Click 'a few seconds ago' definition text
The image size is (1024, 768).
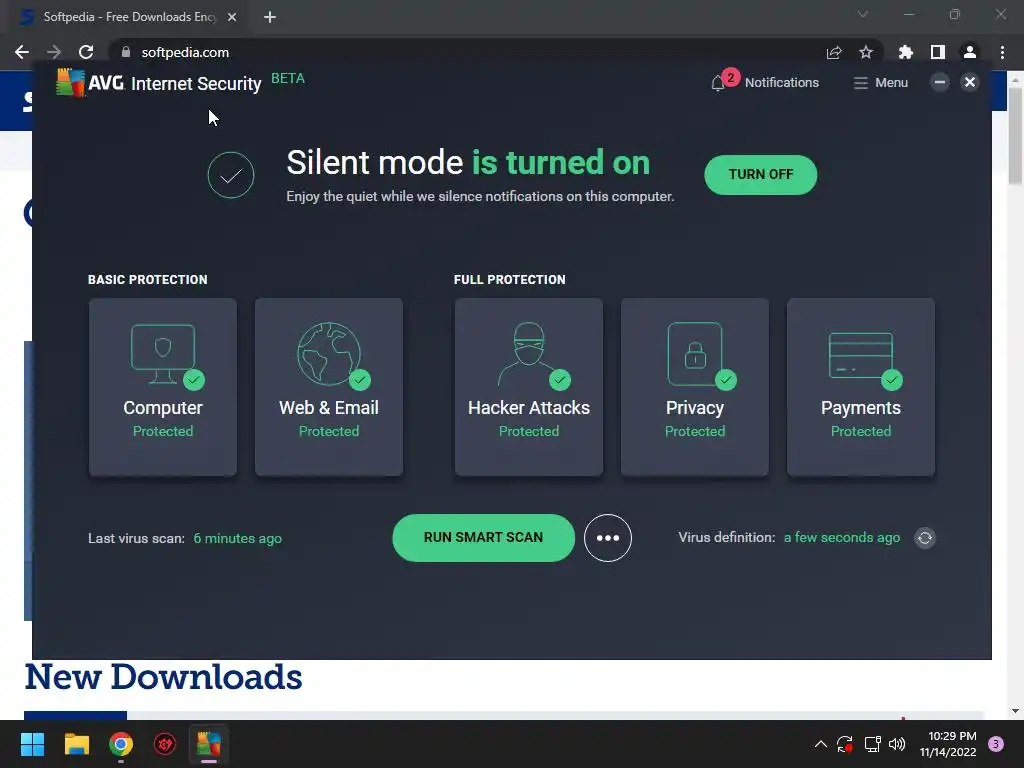842,537
